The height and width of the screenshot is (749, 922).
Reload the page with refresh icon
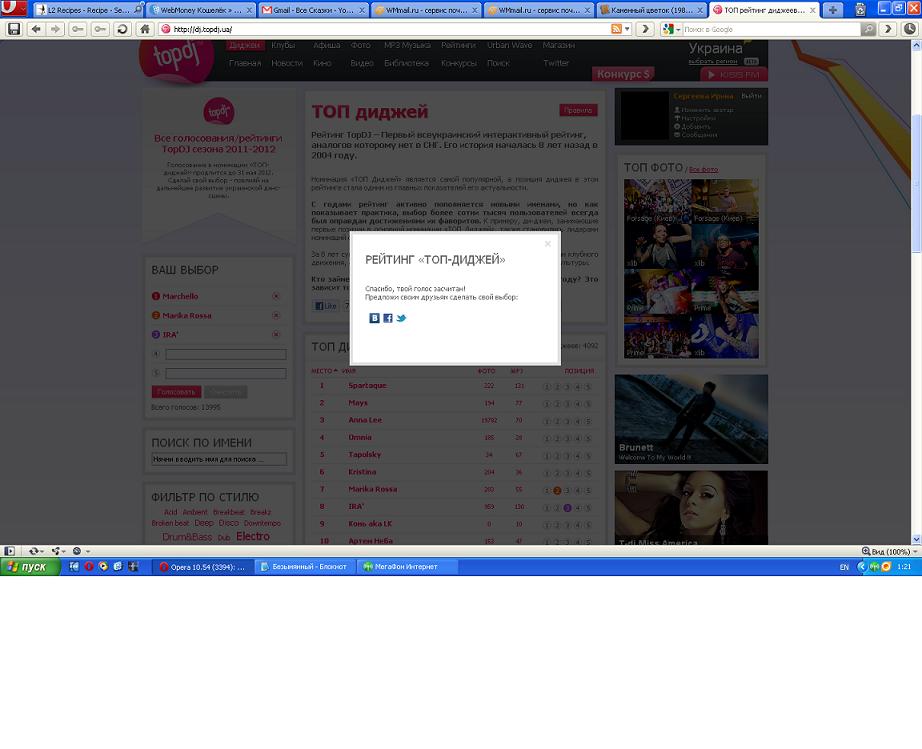(122, 29)
